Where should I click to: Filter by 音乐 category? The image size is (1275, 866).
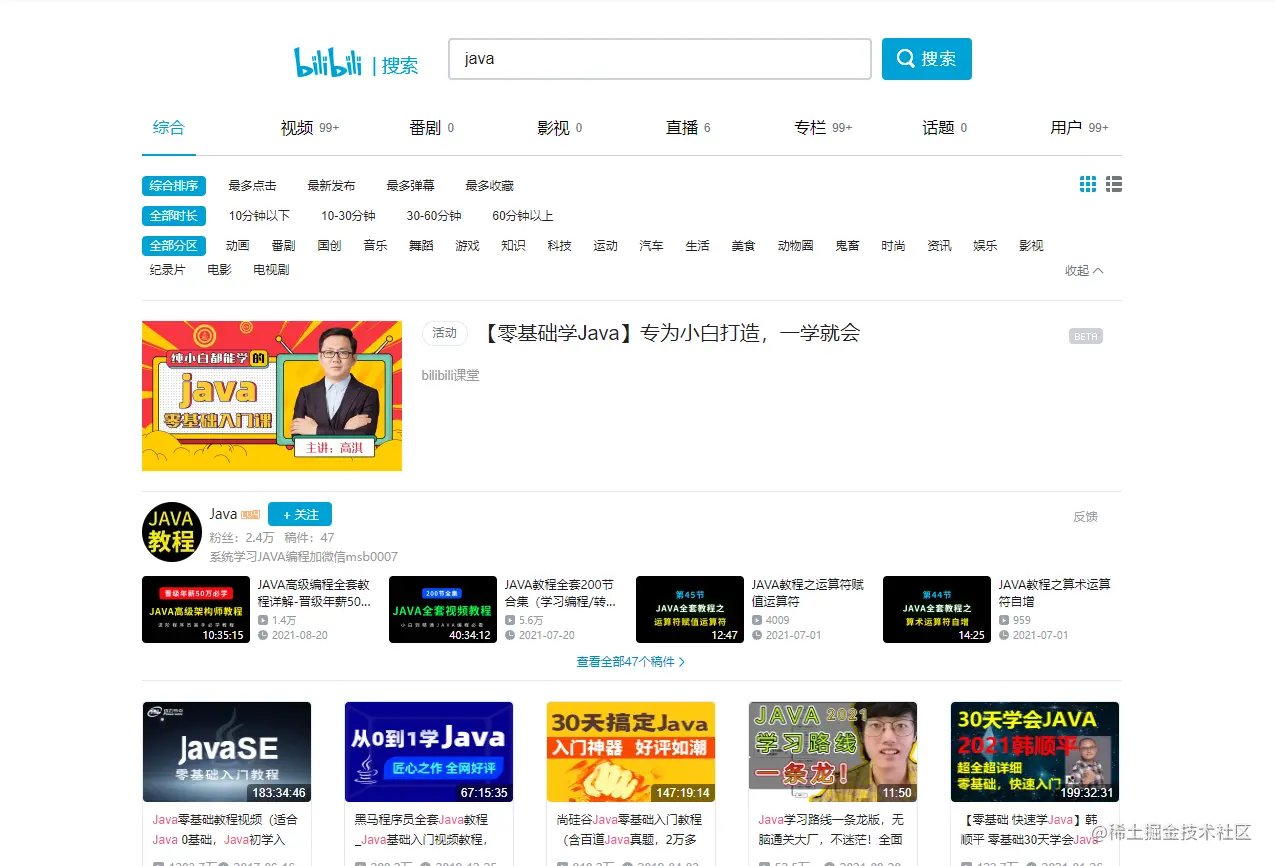pyautogui.click(x=375, y=246)
